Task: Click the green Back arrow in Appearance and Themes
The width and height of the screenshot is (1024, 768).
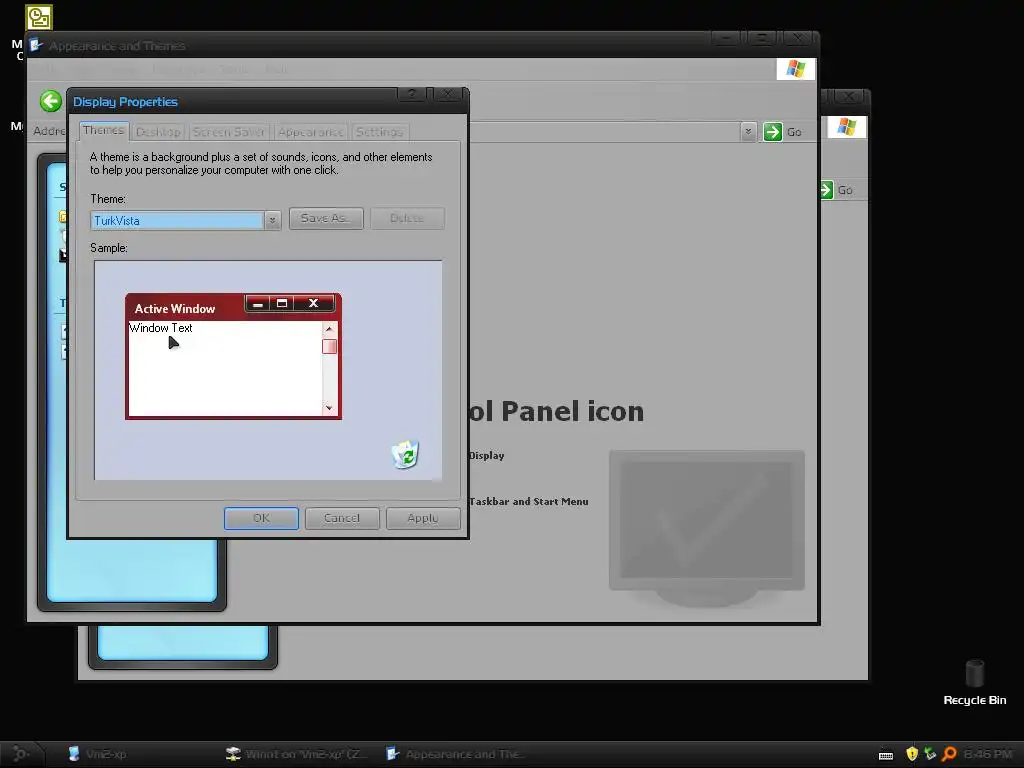Action: point(50,101)
